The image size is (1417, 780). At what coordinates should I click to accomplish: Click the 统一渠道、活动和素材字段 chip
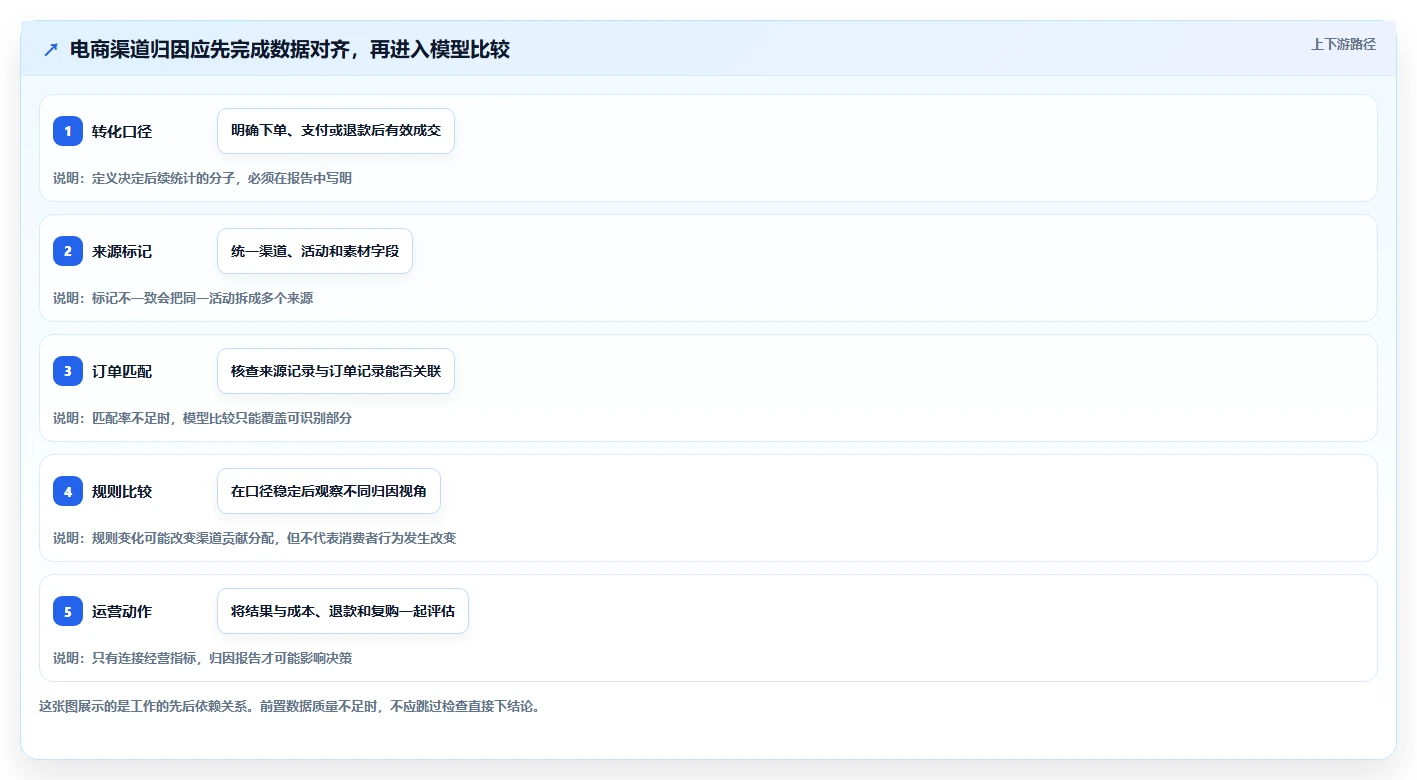[x=315, y=251]
